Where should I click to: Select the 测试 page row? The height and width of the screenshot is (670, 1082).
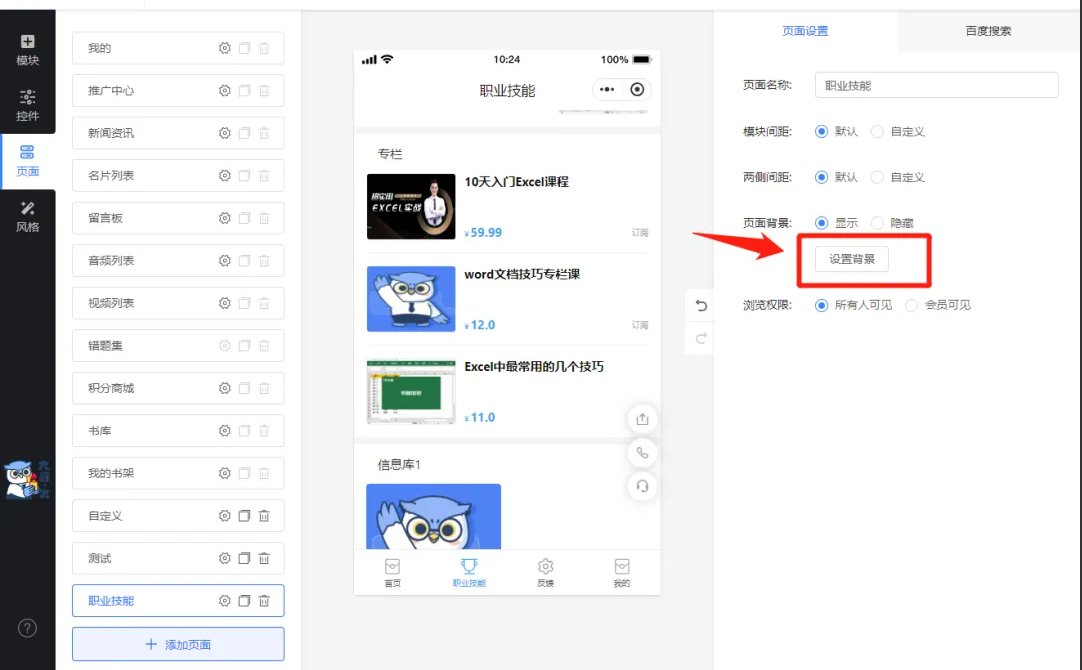pyautogui.click(x=178, y=558)
